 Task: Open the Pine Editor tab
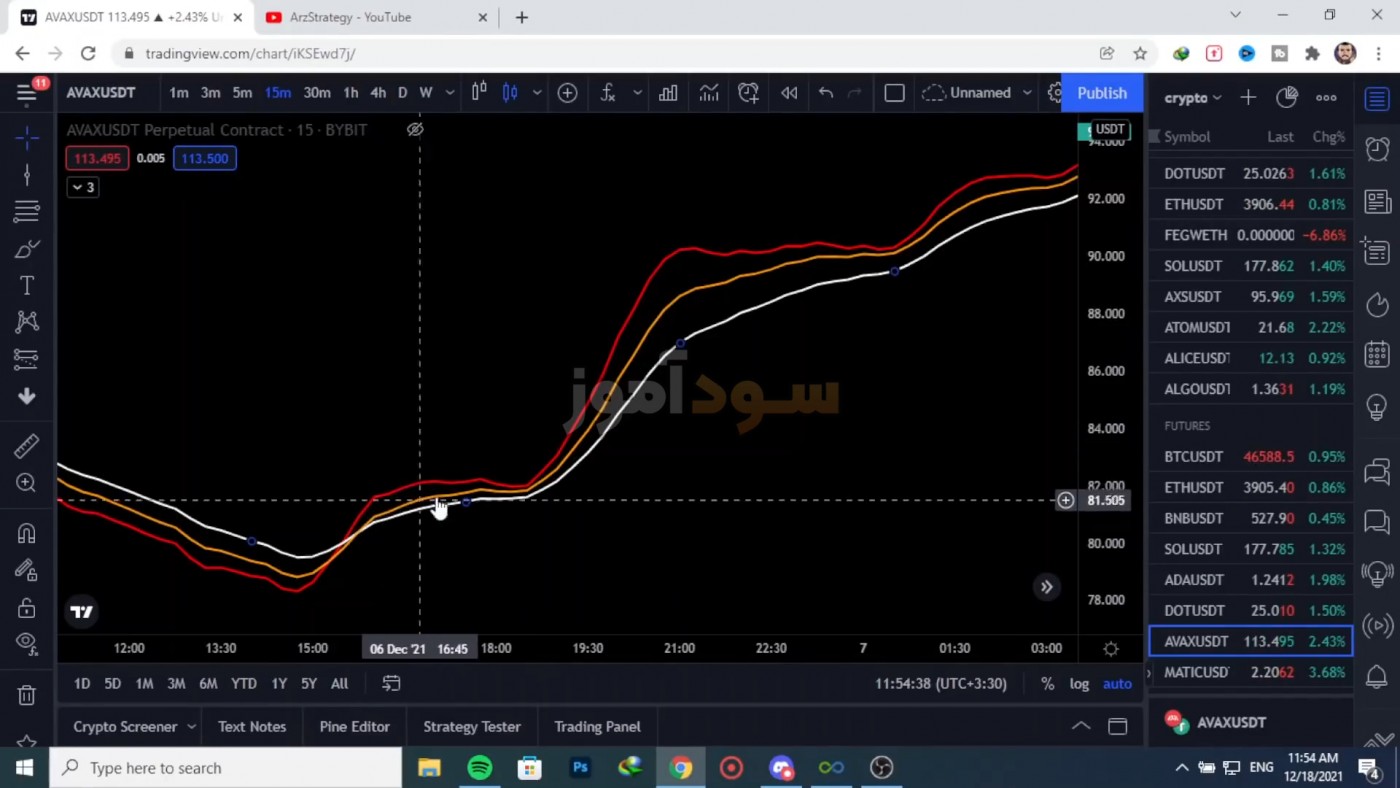pos(354,727)
